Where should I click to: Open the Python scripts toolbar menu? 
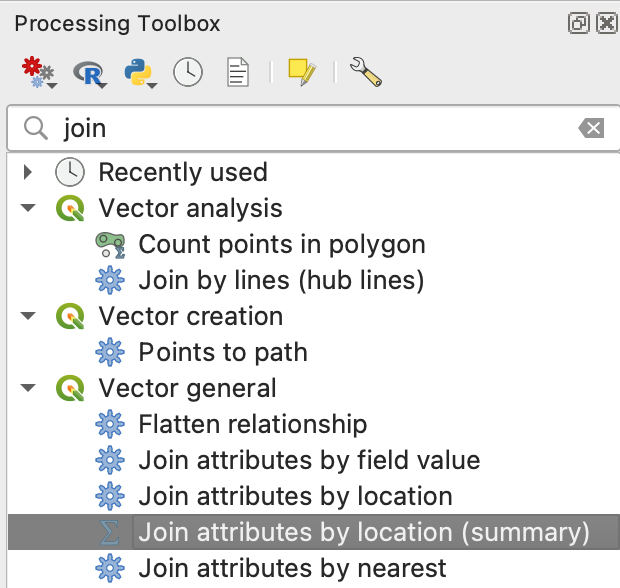click(141, 72)
